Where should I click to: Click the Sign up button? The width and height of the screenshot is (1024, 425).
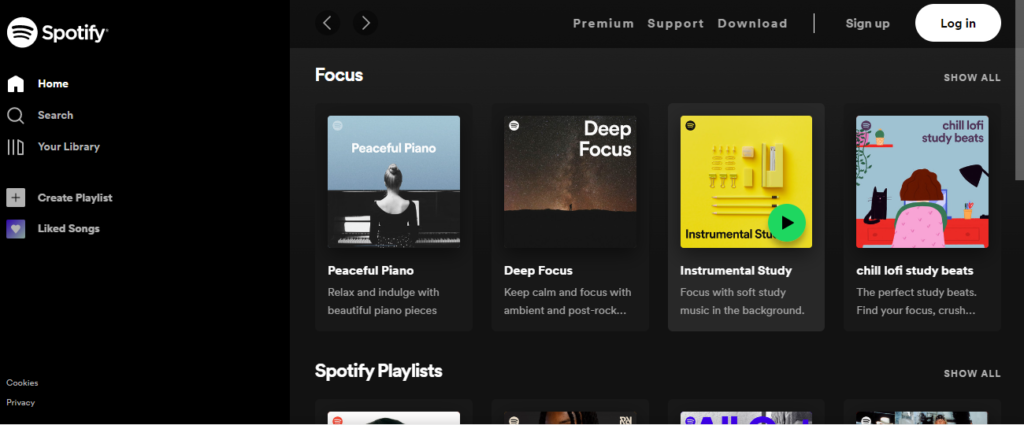(x=867, y=24)
